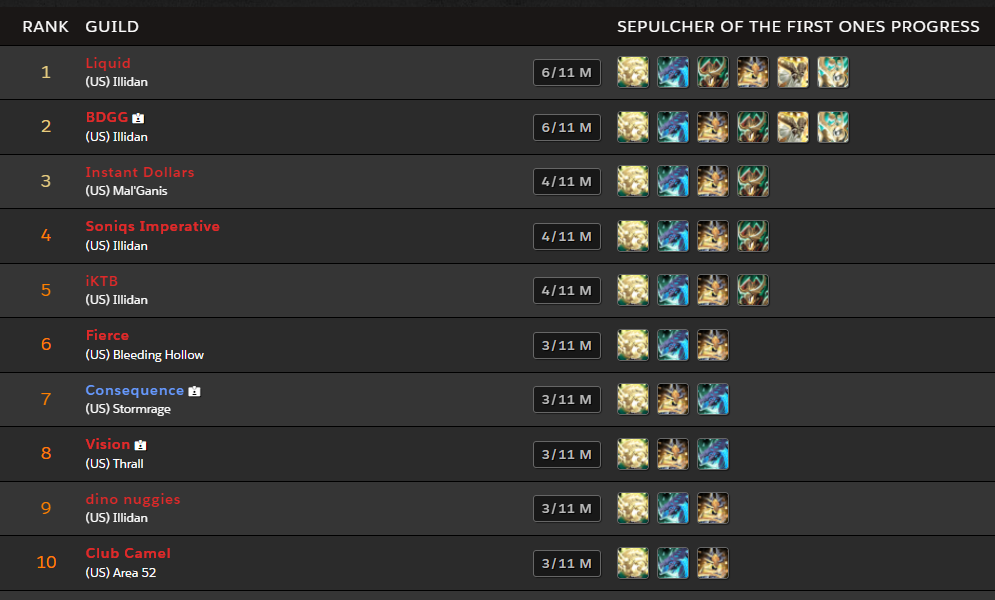Click the Sepulcher of the First Ones Progress header
Viewport: 995px width, 600px height.
pos(798,26)
